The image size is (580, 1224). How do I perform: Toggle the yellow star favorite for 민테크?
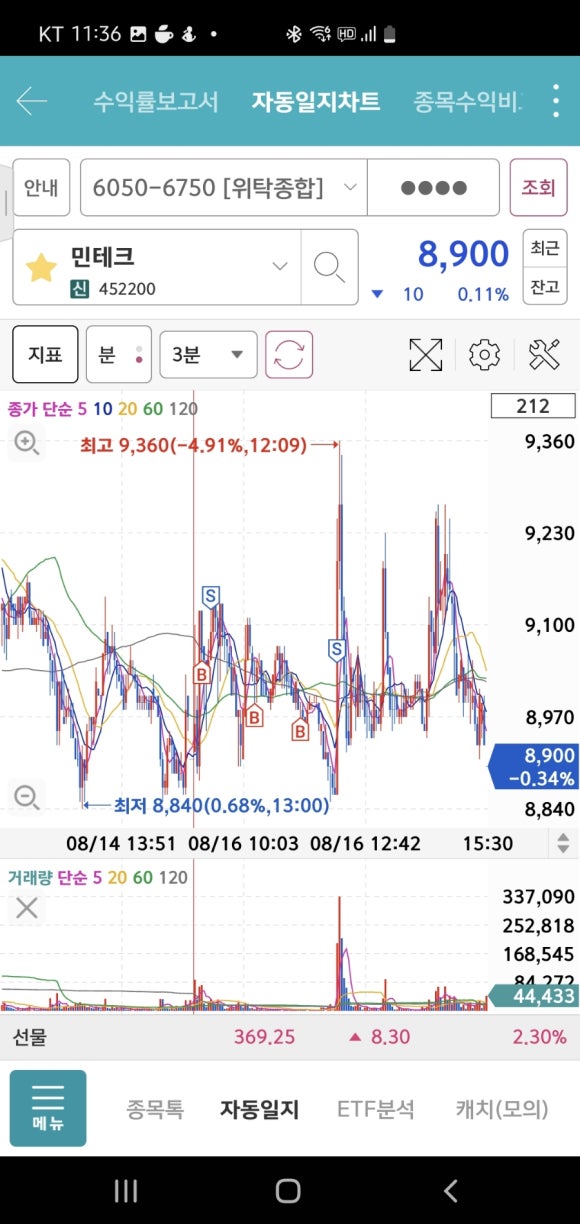pyautogui.click(x=41, y=268)
